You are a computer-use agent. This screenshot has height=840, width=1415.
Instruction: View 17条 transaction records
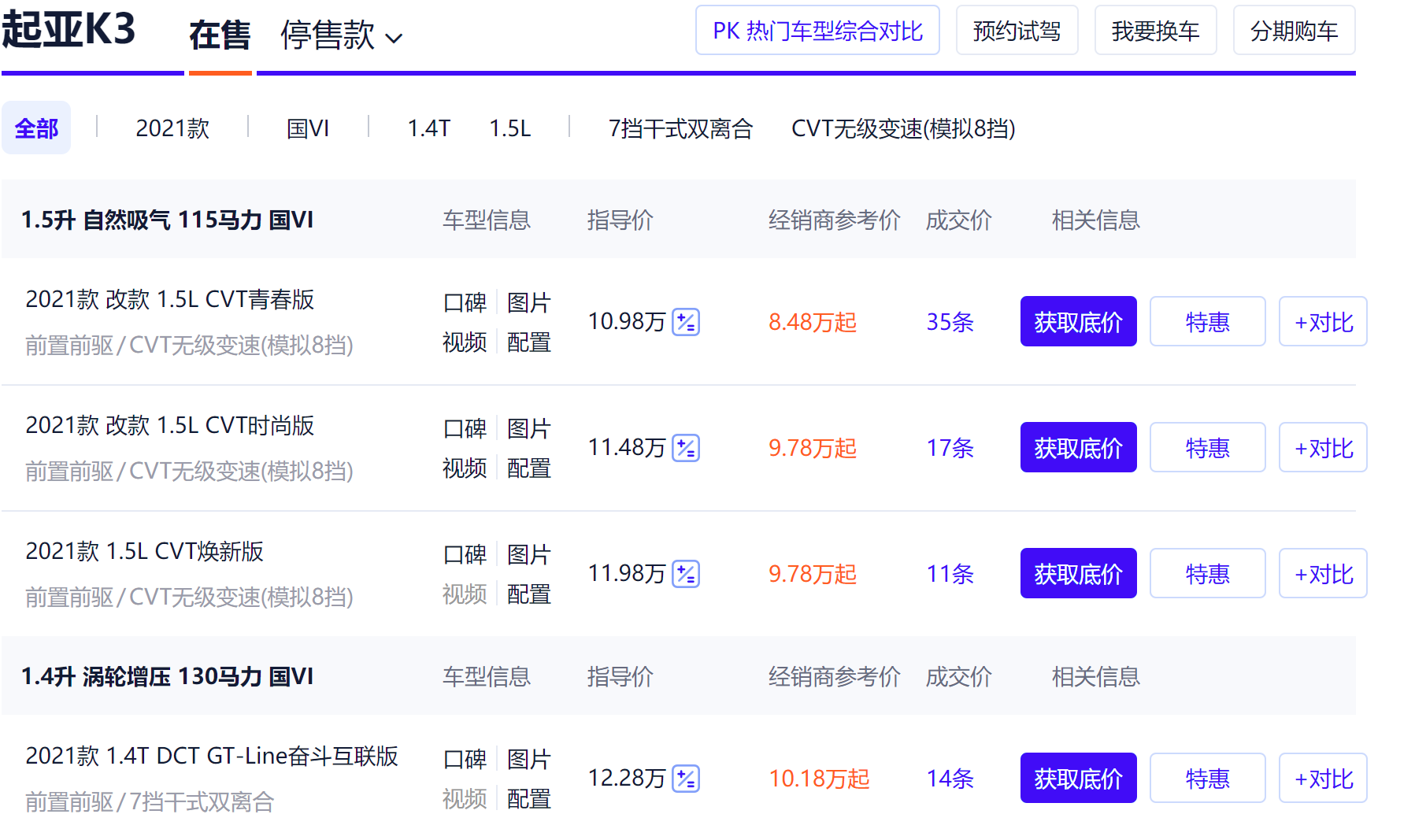[950, 448]
